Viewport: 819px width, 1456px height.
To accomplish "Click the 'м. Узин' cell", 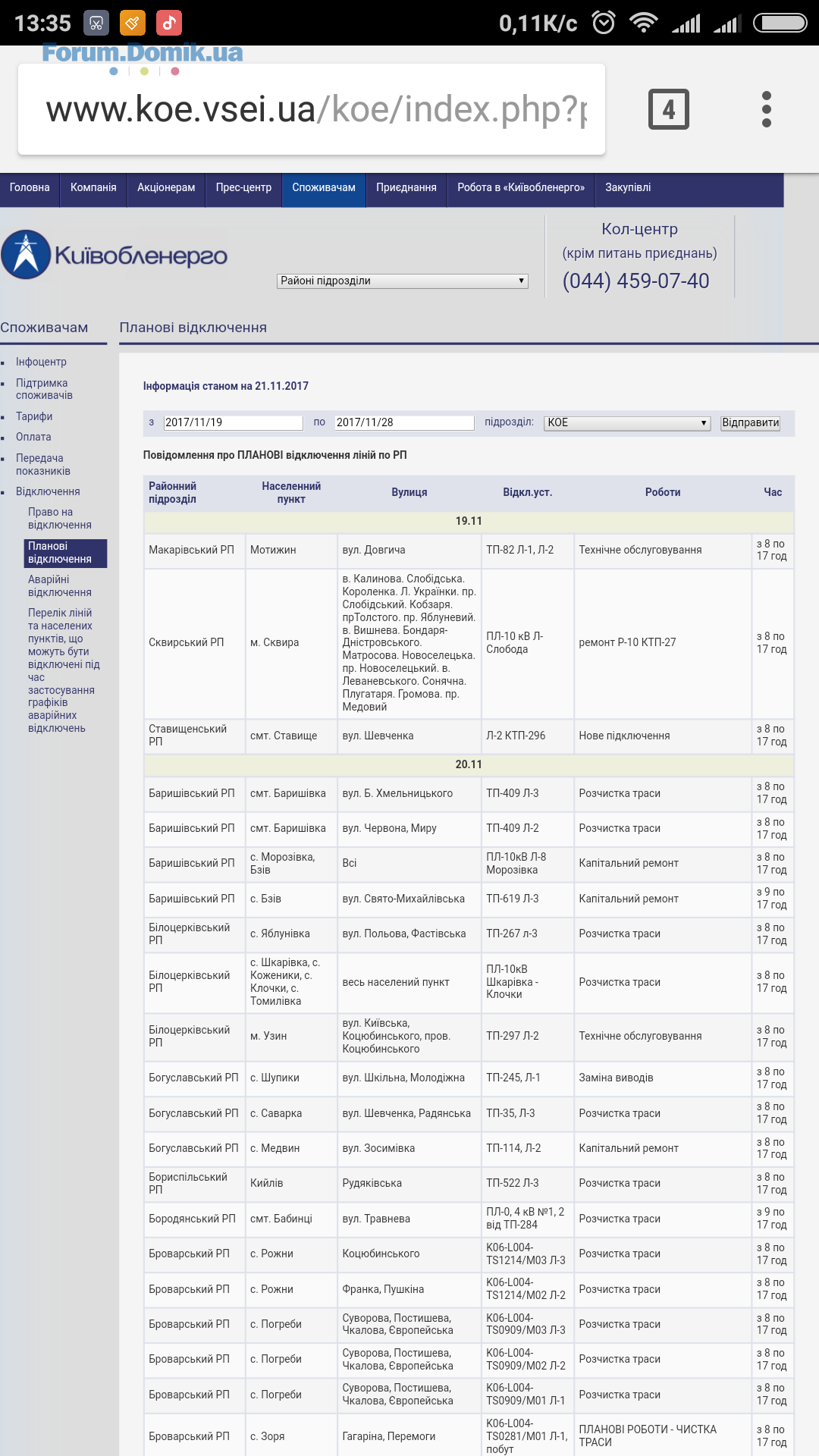I will (291, 1036).
